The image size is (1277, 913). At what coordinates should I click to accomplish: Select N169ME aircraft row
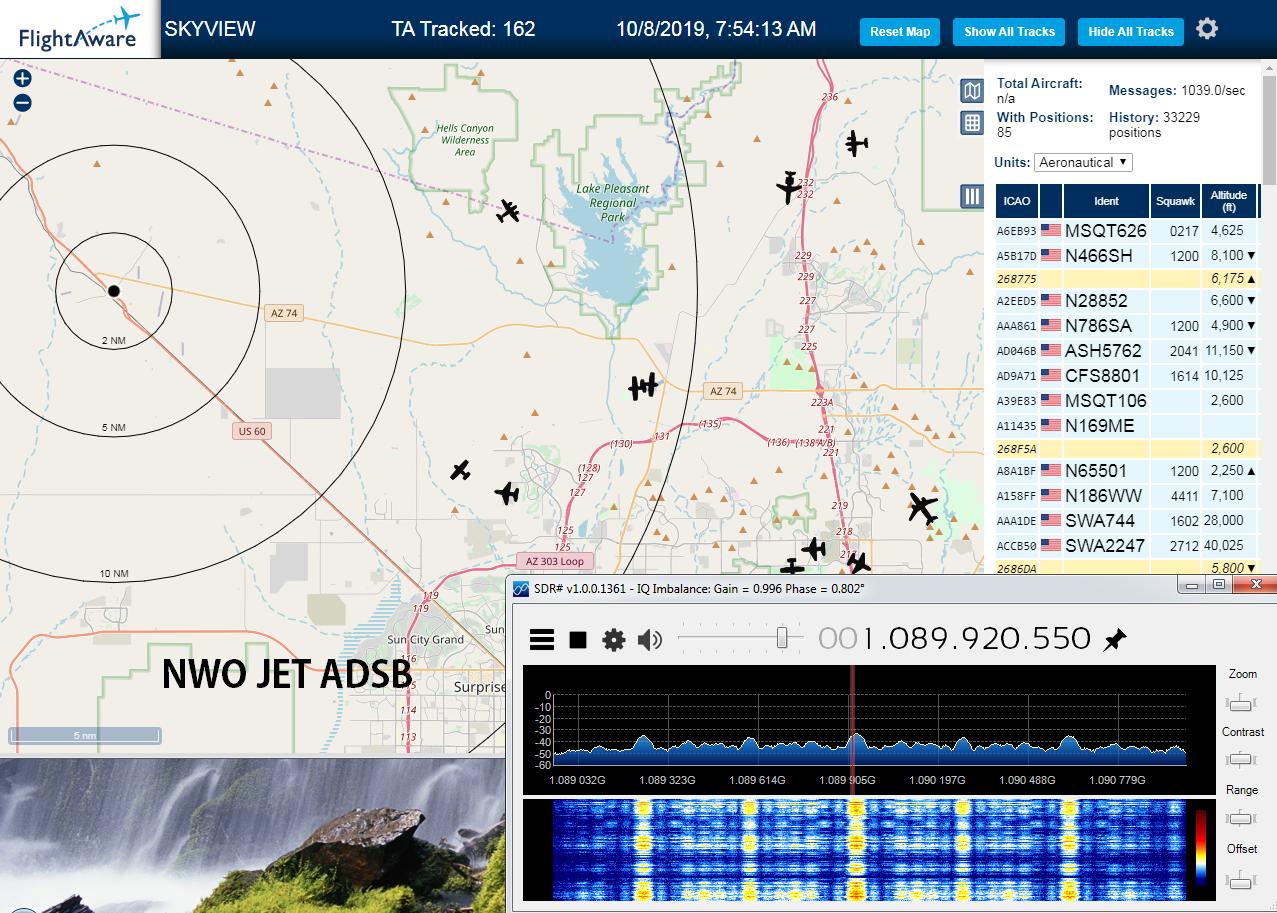pos(1126,426)
